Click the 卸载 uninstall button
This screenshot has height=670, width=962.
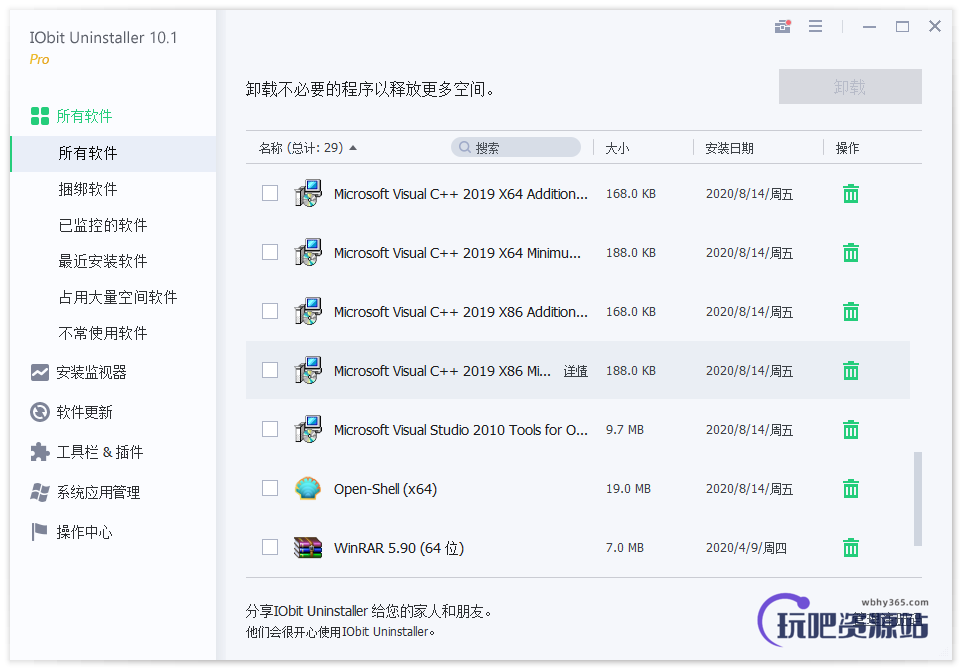[x=850, y=87]
